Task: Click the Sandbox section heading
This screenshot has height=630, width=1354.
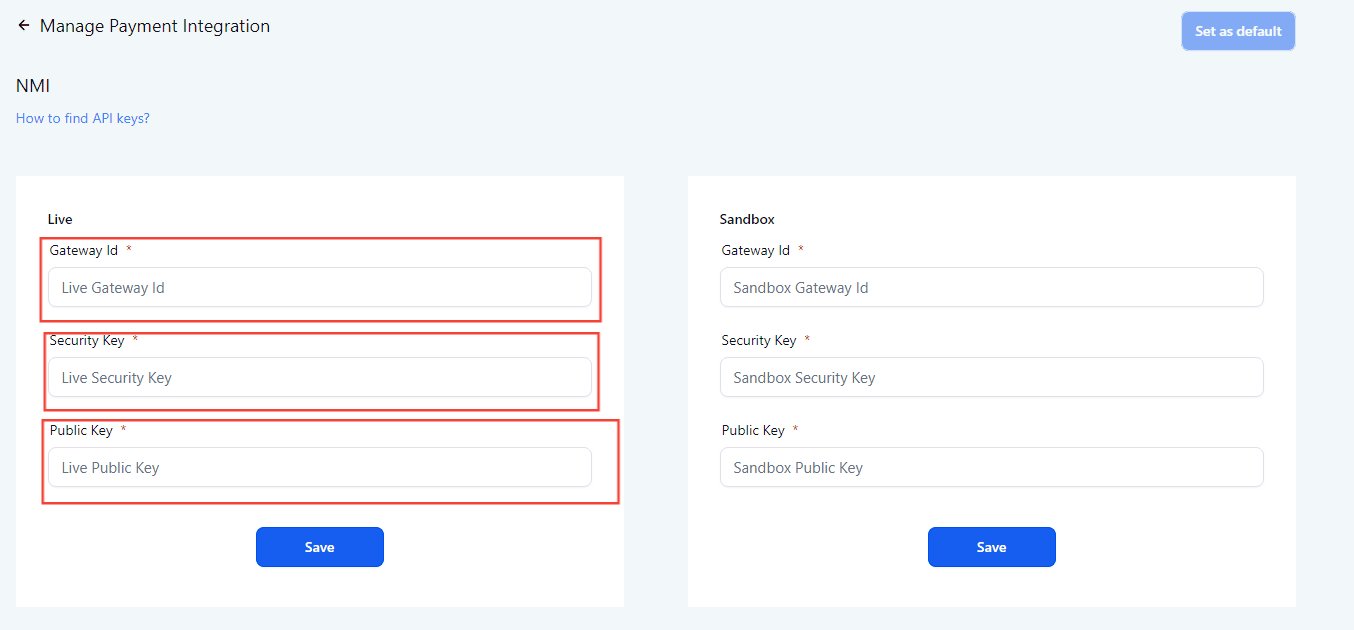Action: tap(747, 219)
